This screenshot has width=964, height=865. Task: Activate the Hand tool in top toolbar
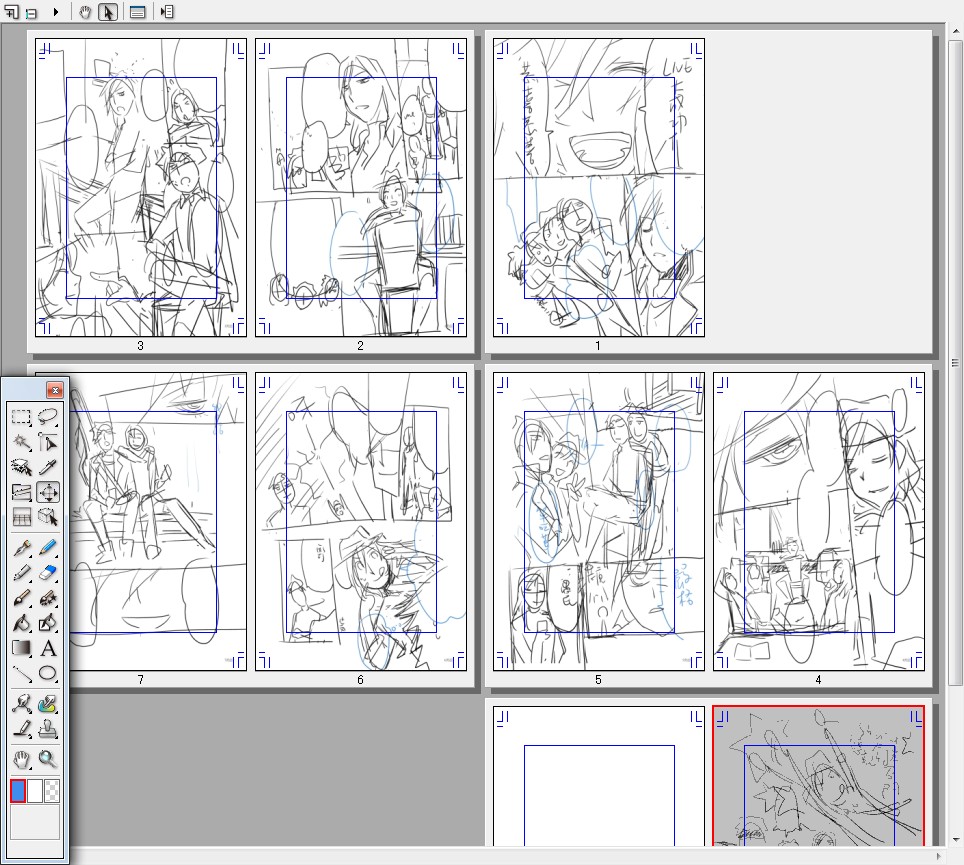click(x=85, y=12)
